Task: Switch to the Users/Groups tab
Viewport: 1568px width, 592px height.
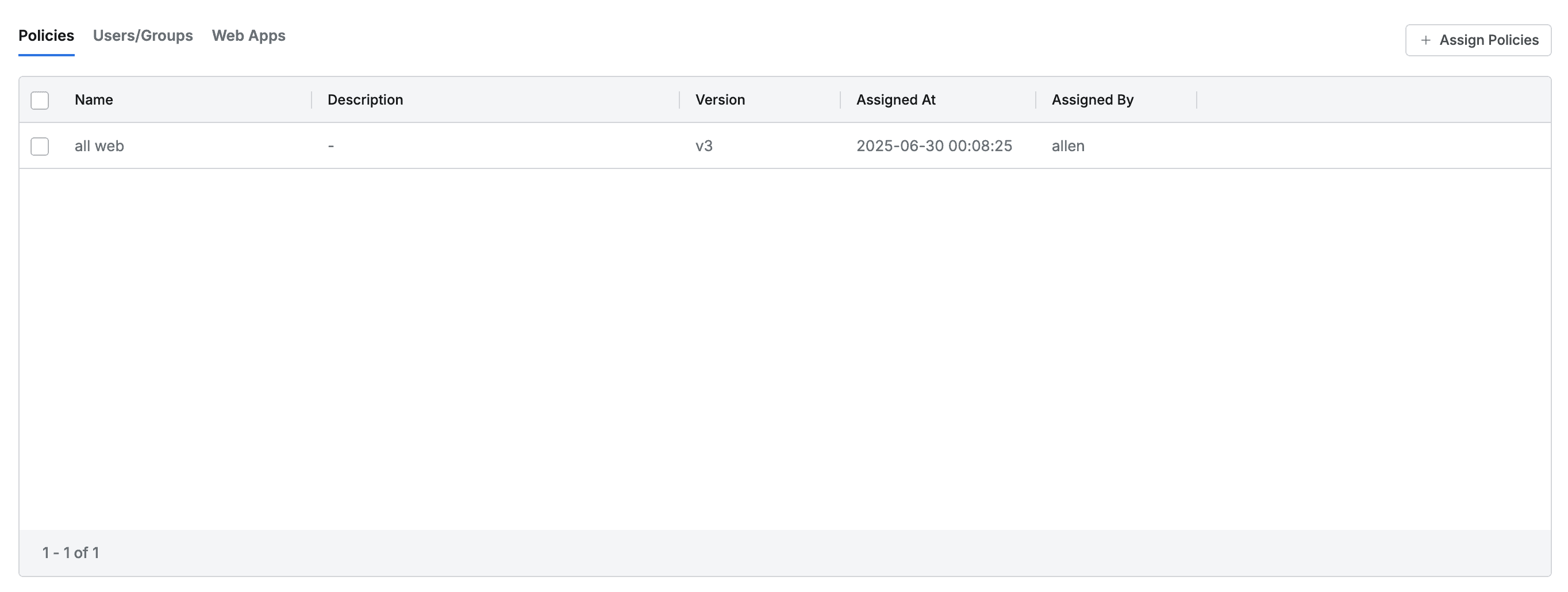Action: [x=143, y=36]
